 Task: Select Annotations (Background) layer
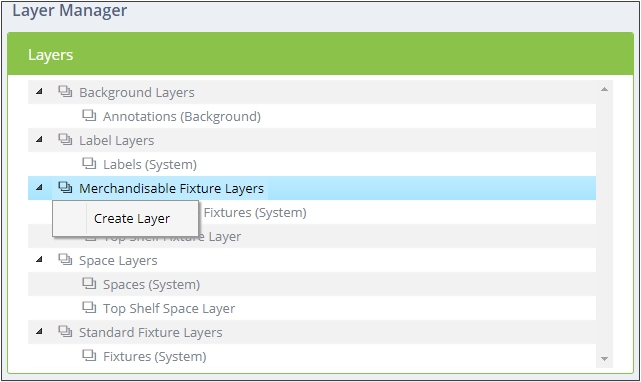182,117
